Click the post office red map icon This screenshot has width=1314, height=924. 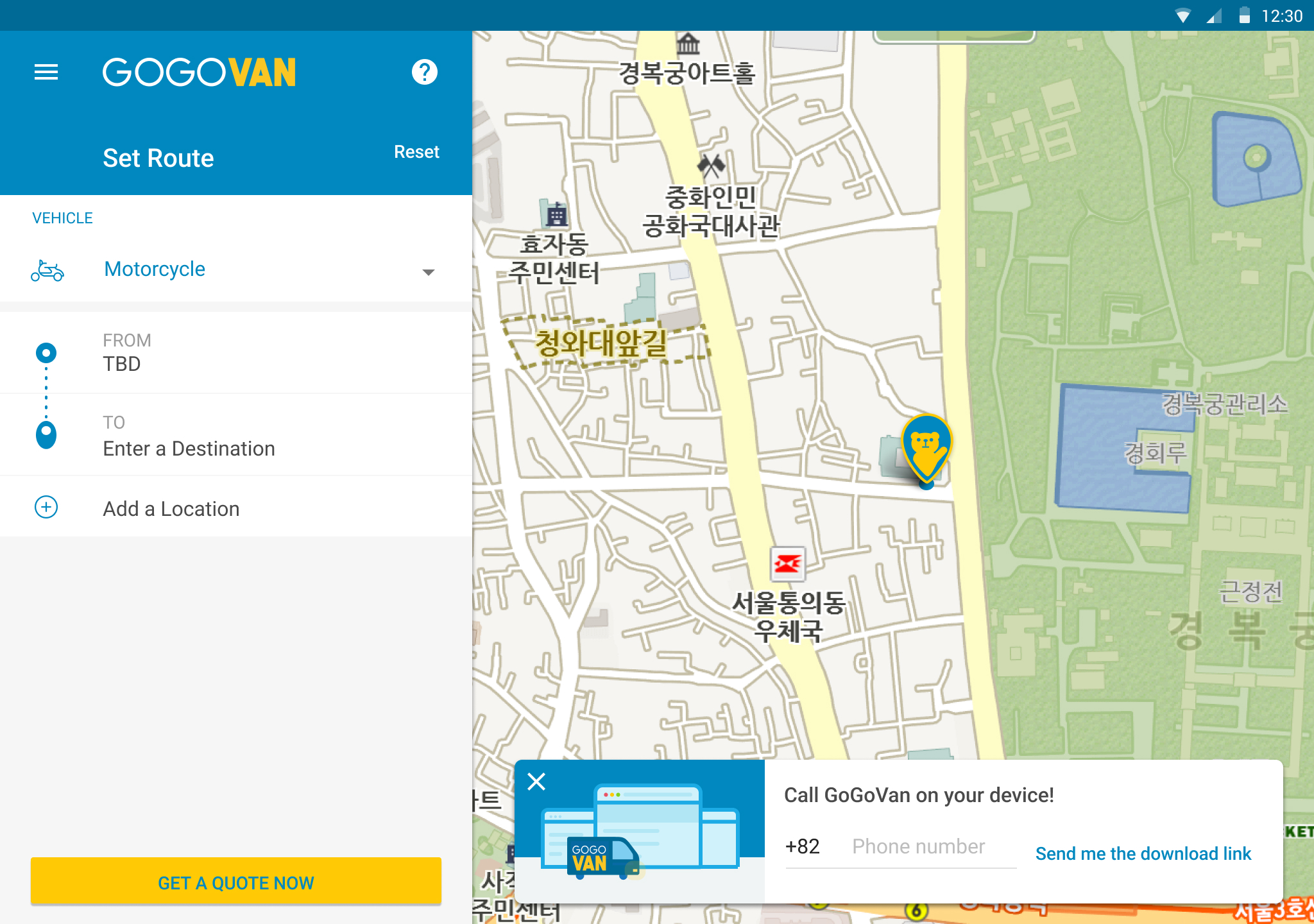point(787,564)
